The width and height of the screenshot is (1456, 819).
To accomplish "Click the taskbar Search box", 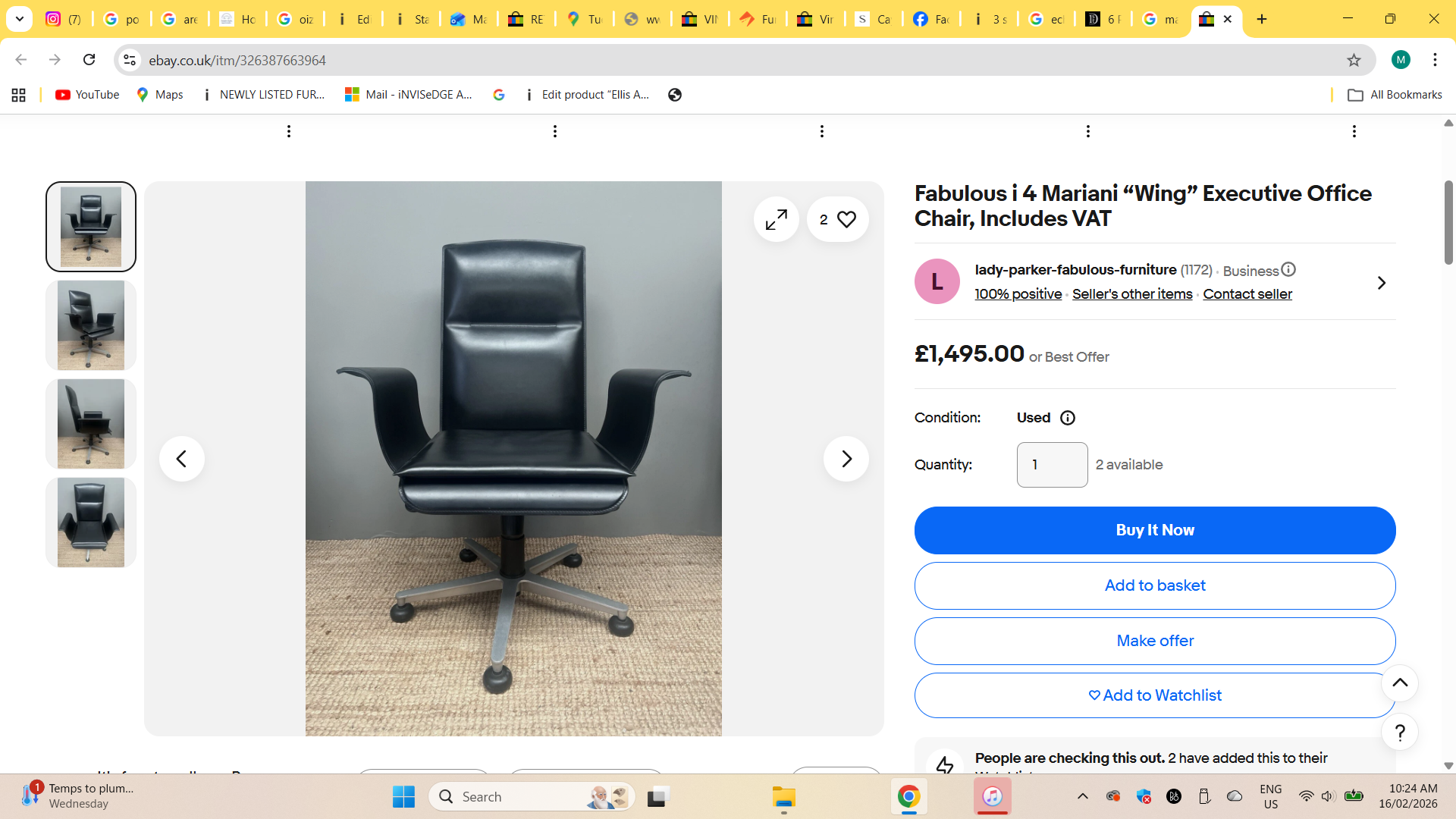I will tap(532, 796).
